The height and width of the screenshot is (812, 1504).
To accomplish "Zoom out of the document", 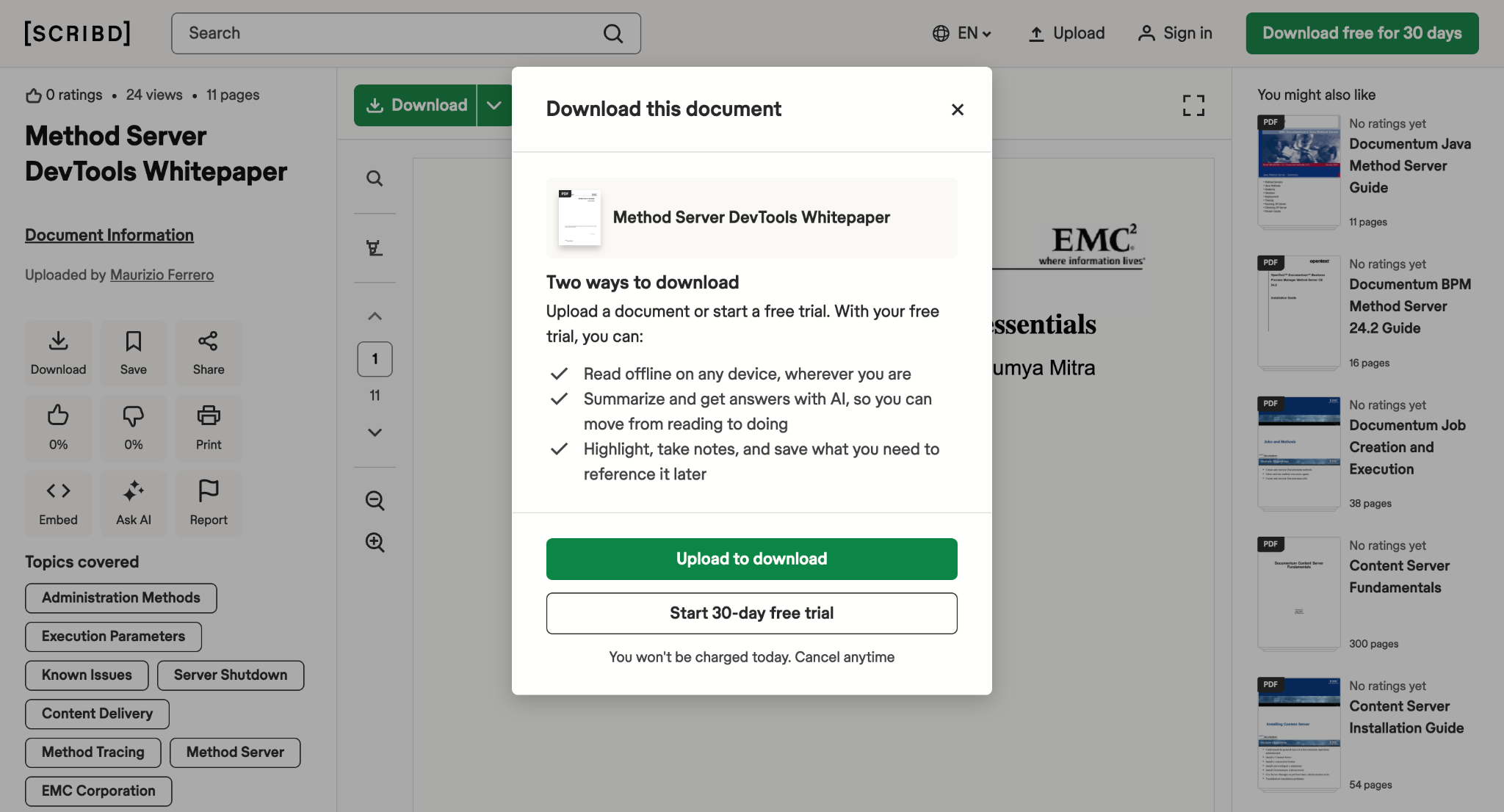I will coord(375,501).
